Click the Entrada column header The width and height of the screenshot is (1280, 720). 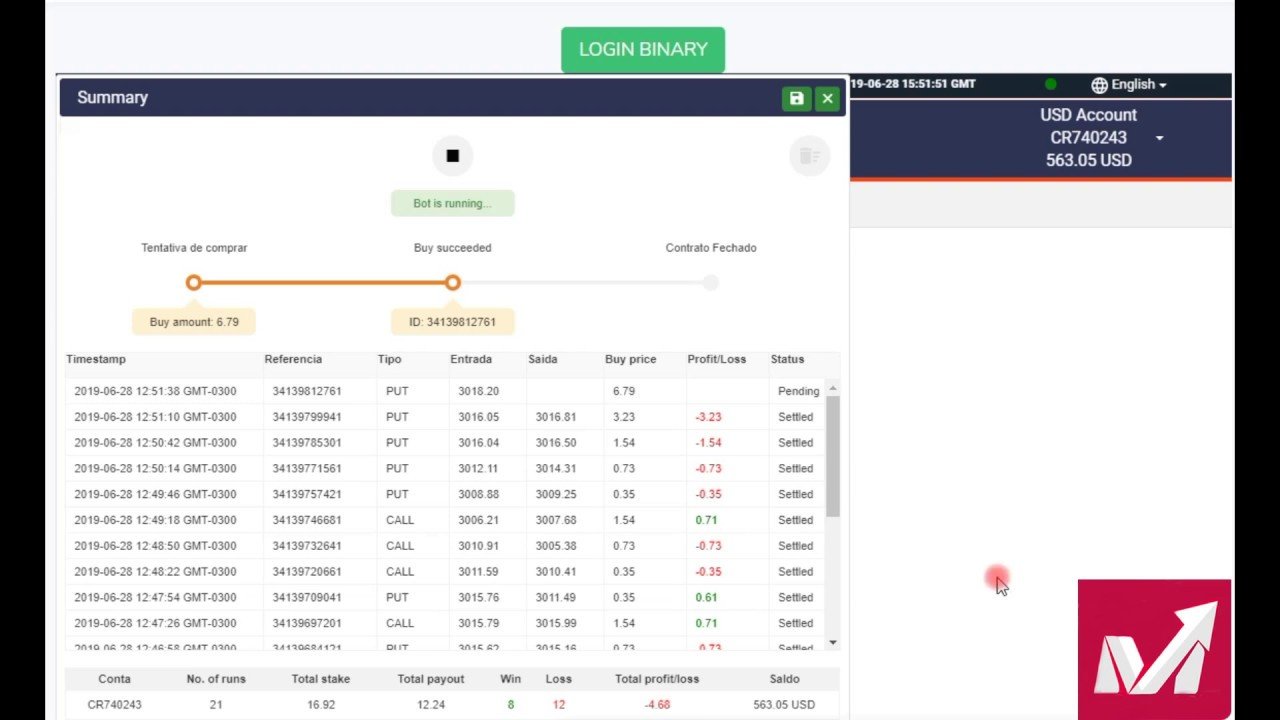pos(471,359)
